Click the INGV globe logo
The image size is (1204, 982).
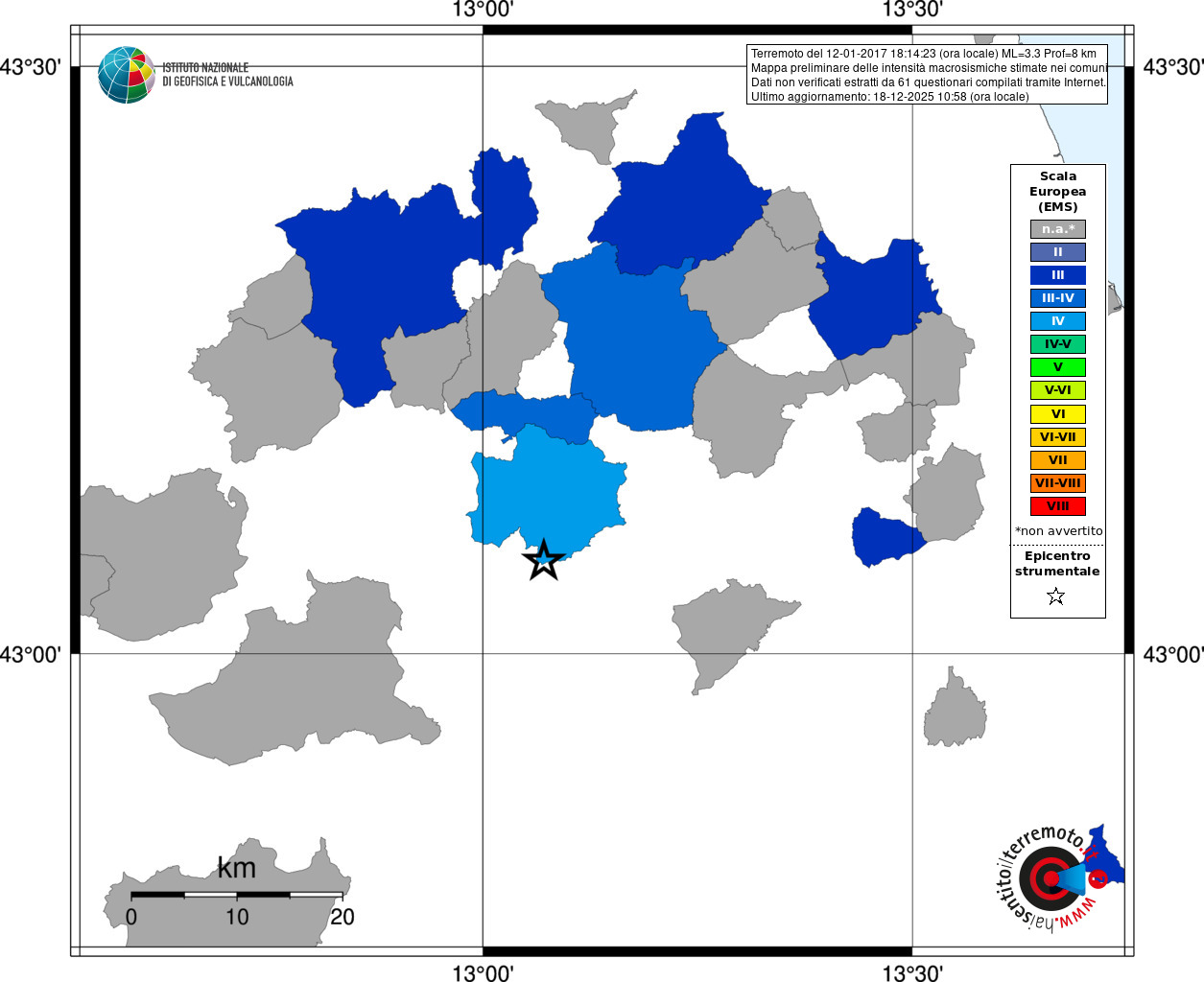126,75
